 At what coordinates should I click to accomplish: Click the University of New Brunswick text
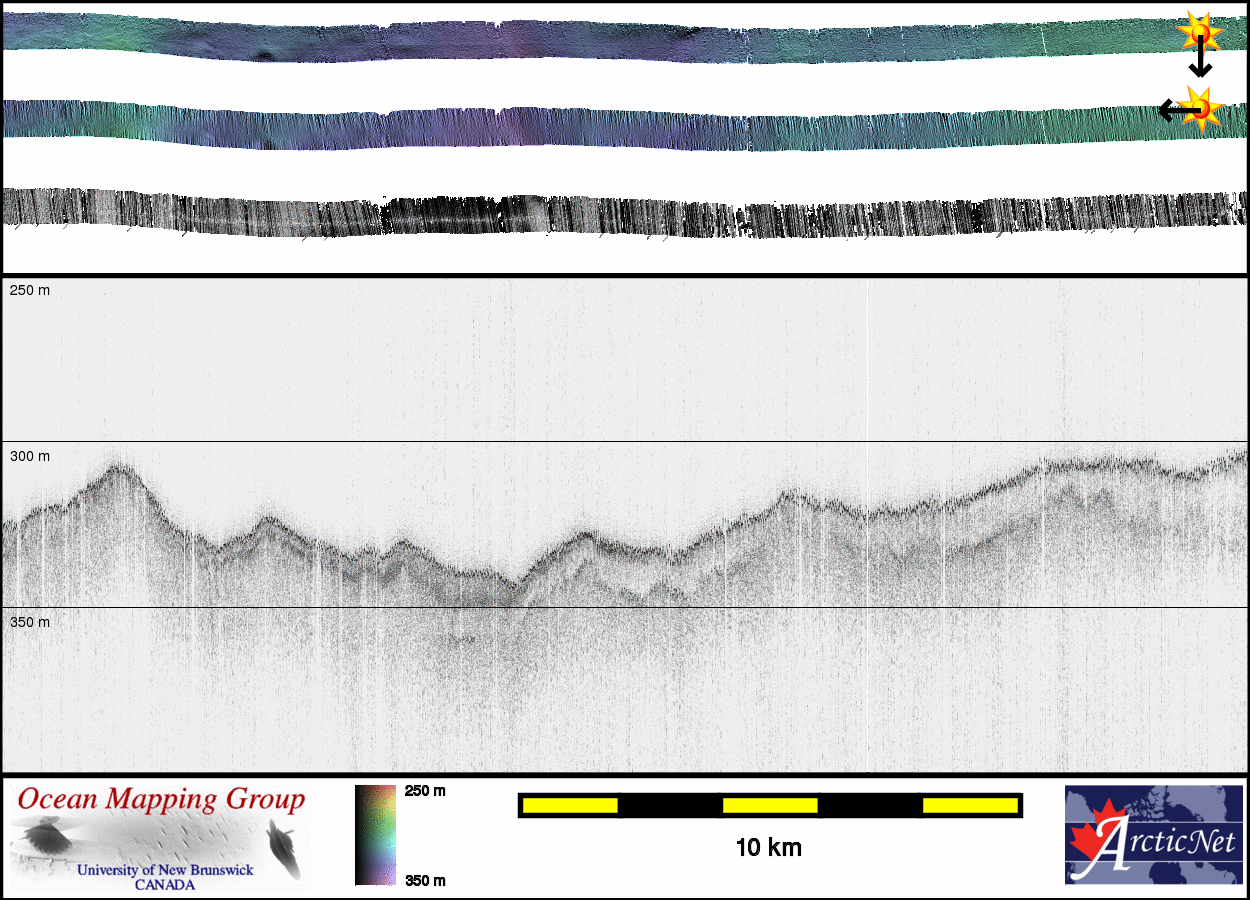click(x=165, y=870)
